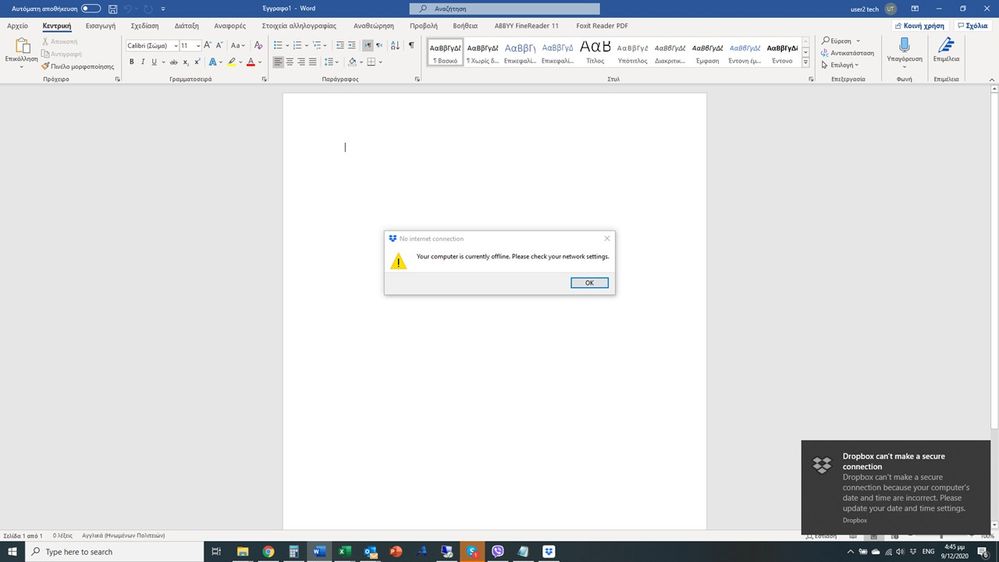Click the Excel icon in the taskbar
999x562 pixels.
[345, 551]
